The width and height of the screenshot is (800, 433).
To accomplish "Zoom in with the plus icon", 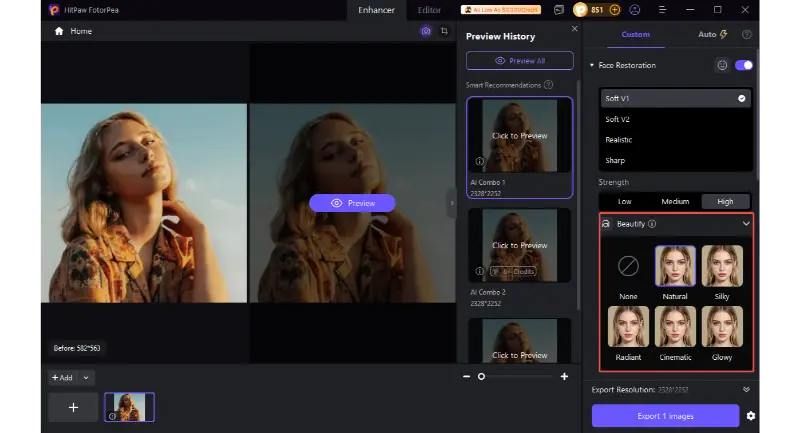I will point(564,376).
